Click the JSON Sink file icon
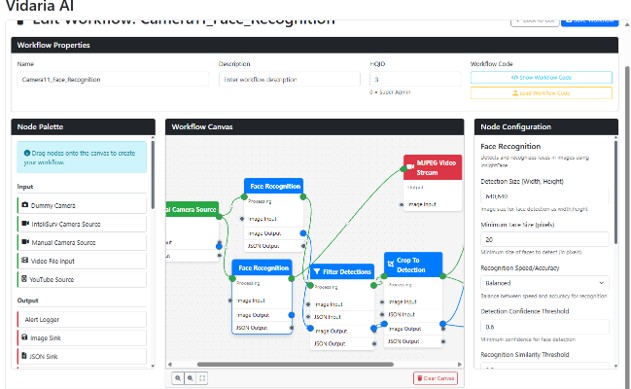Screen dimensions: 631x389 tap(24, 356)
